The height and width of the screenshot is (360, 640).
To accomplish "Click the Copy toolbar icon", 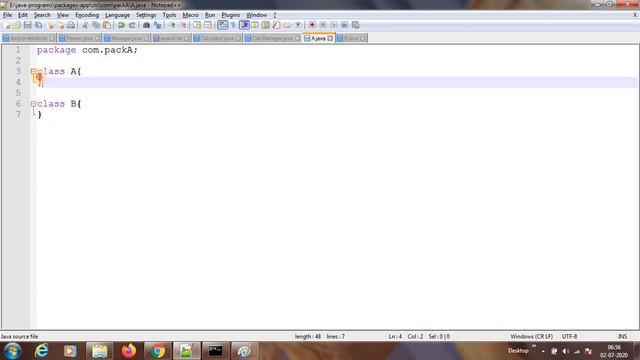I will tap(96, 25).
